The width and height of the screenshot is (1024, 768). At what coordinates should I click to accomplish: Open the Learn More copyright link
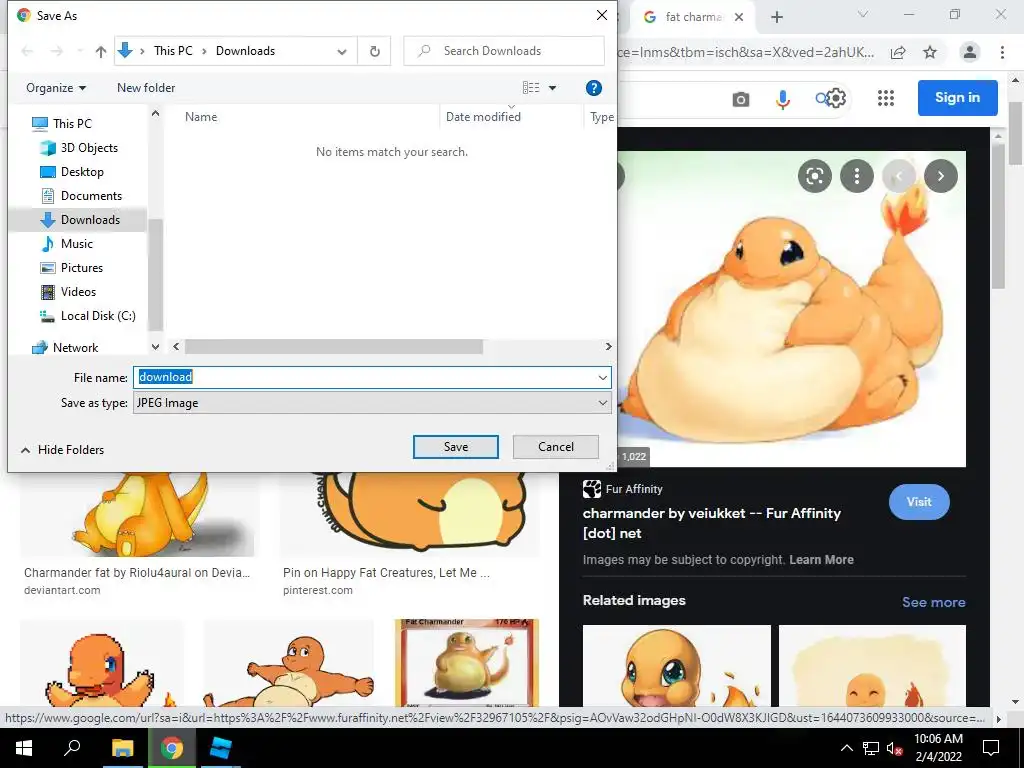821,560
